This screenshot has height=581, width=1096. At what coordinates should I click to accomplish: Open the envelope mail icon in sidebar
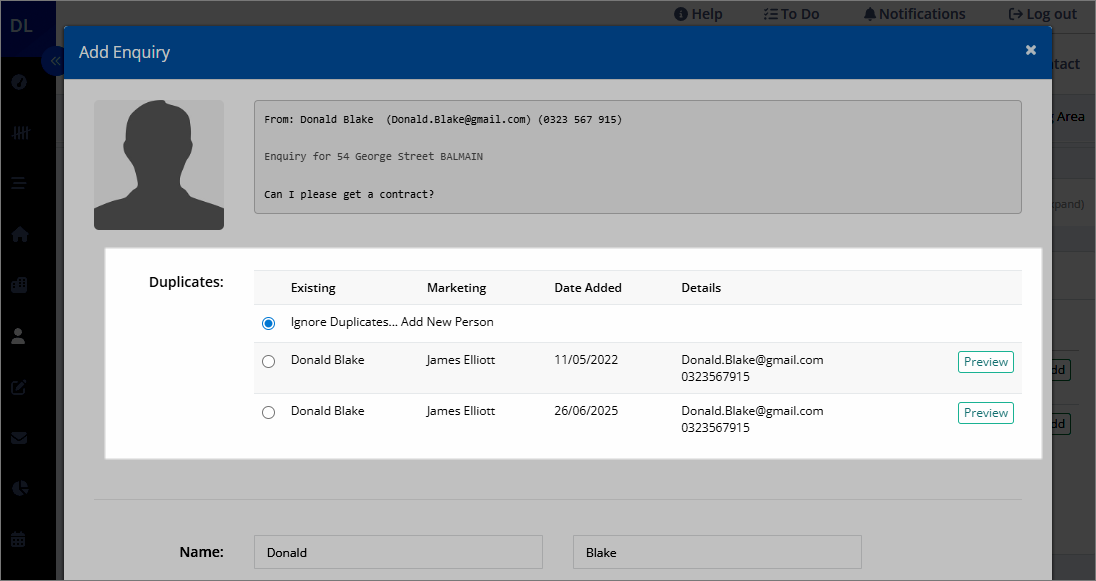pyautogui.click(x=19, y=438)
